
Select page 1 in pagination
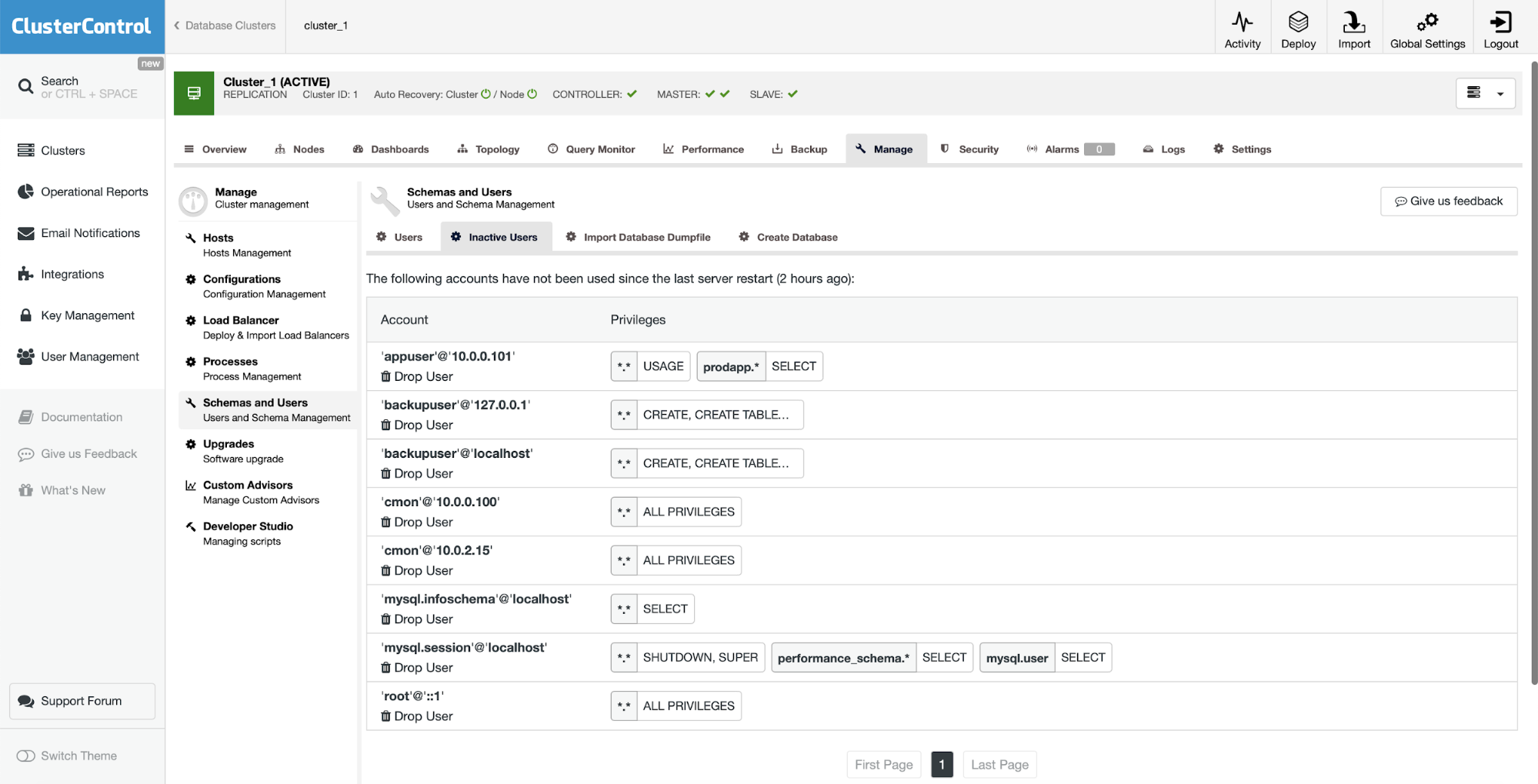[942, 764]
